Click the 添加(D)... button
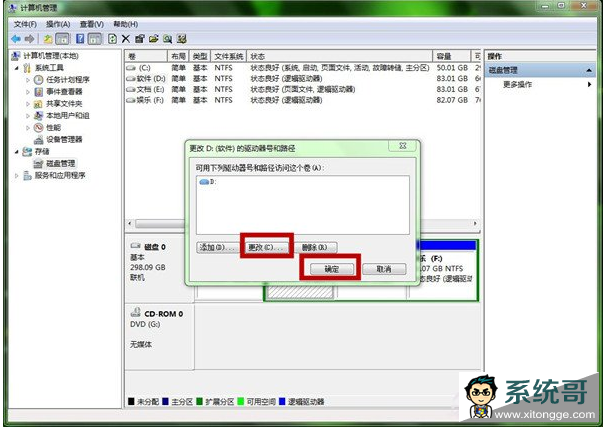 pos(217,247)
